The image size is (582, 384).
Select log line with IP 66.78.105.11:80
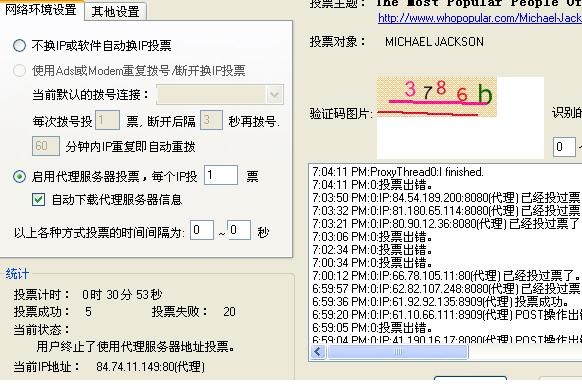coord(447,276)
